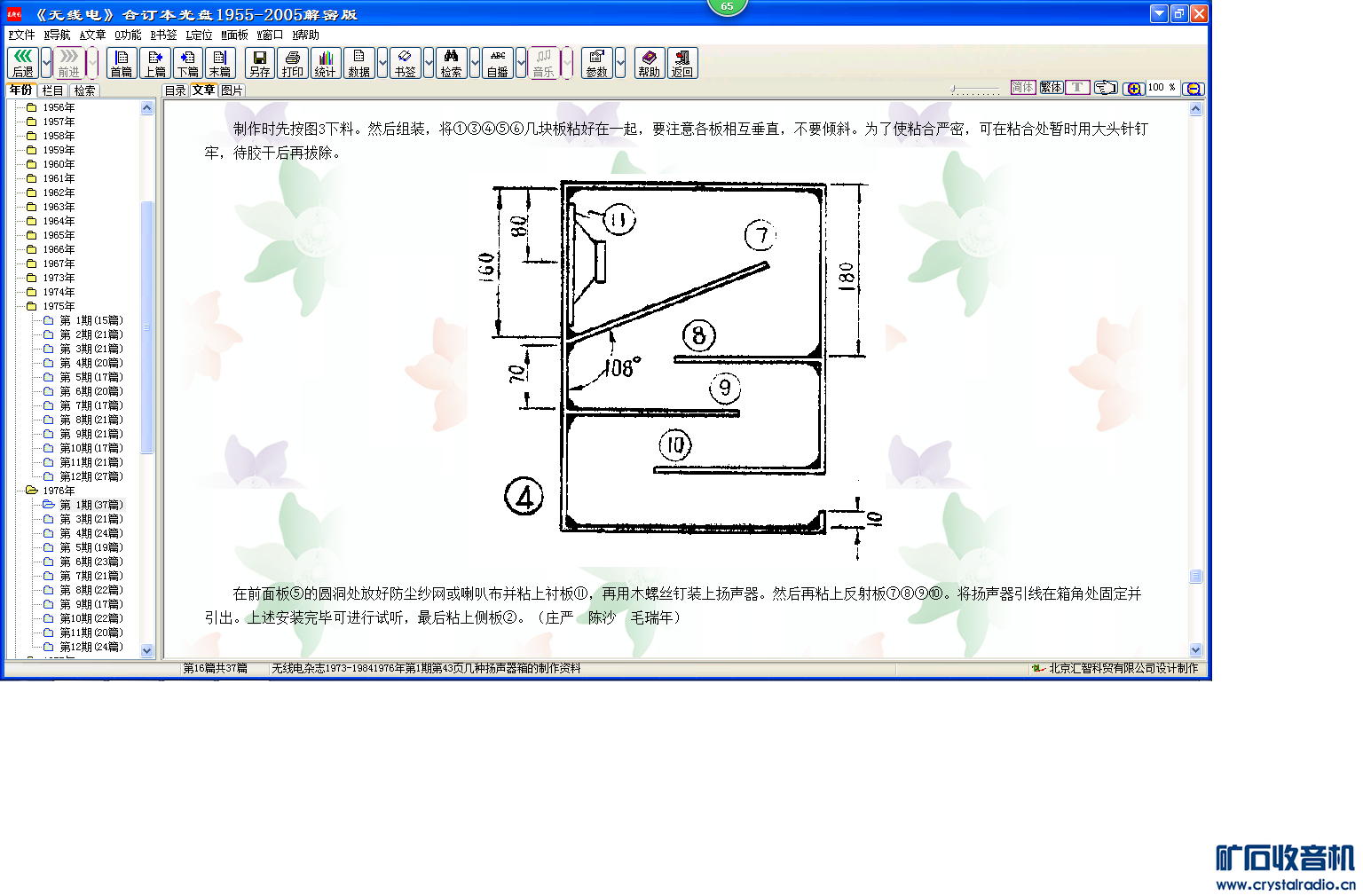Viewport: 1363px width, 896px height.
Task: Open the 定位 menu
Action: [x=200, y=35]
